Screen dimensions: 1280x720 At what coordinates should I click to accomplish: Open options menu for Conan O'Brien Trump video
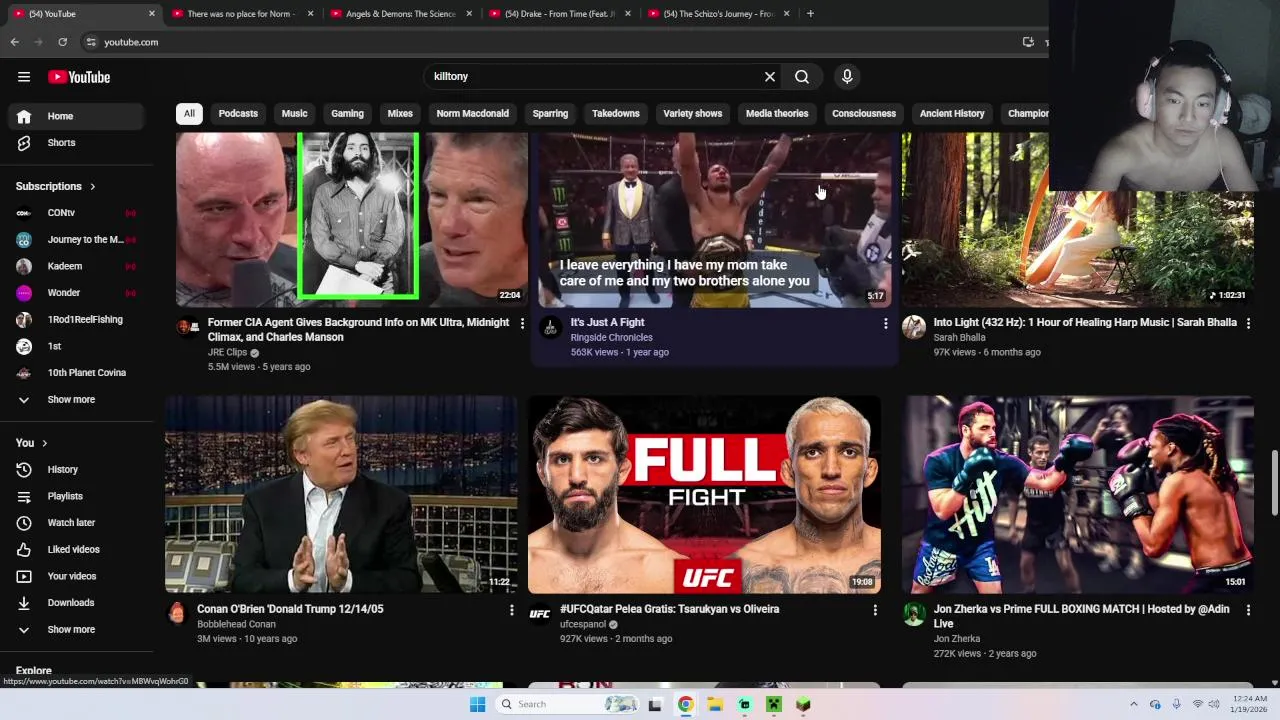tap(511, 609)
